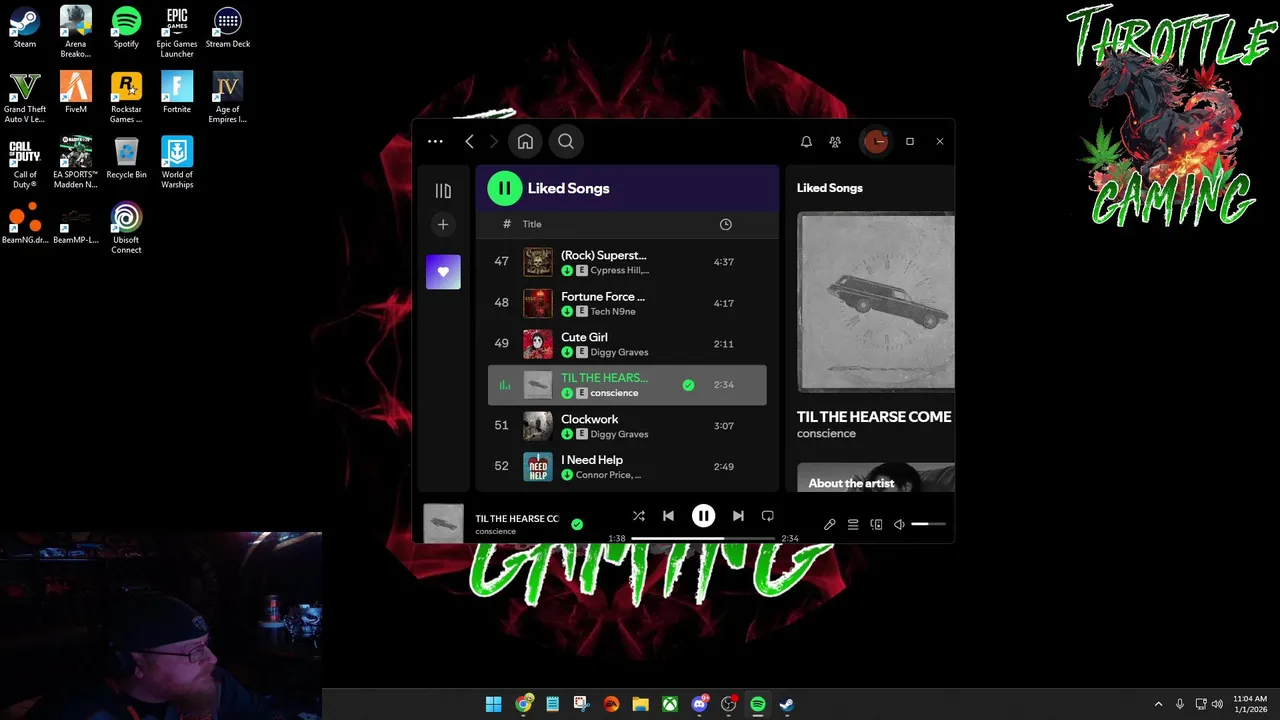Open Diggy Graves link under Cute Girl

[619, 352]
